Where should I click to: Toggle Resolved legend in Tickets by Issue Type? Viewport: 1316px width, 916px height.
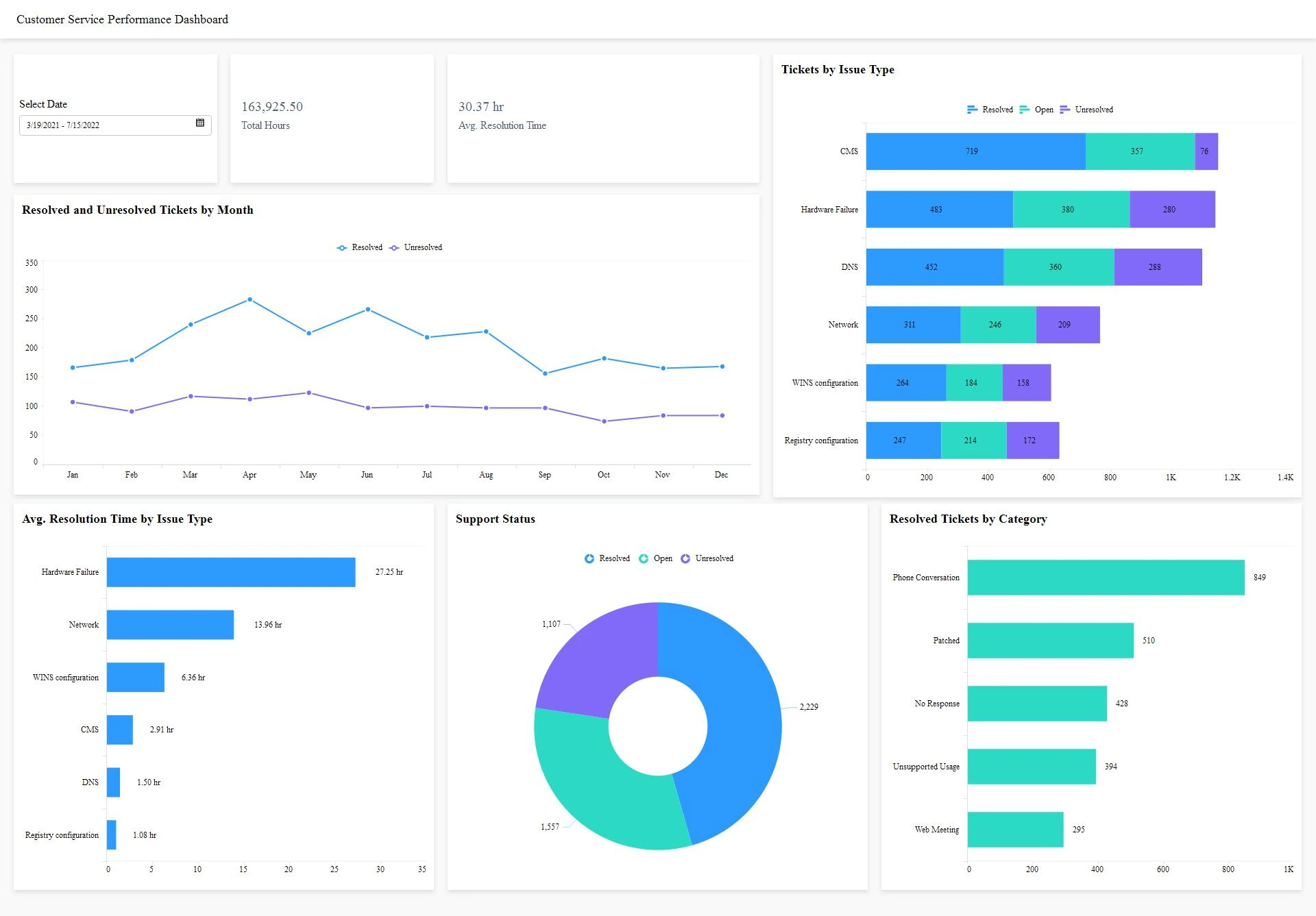coord(990,110)
